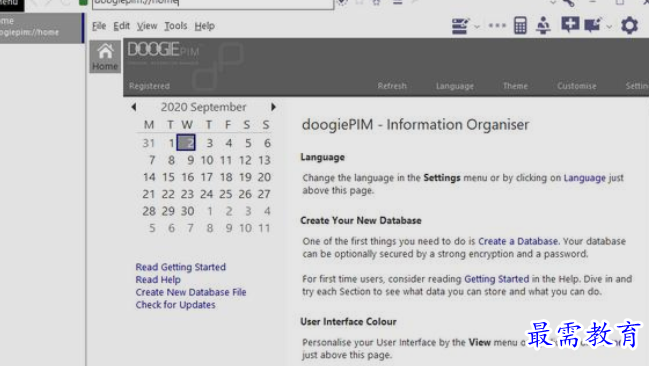Select highlighted date 2 September
This screenshot has width=649, height=366.
coord(186,143)
